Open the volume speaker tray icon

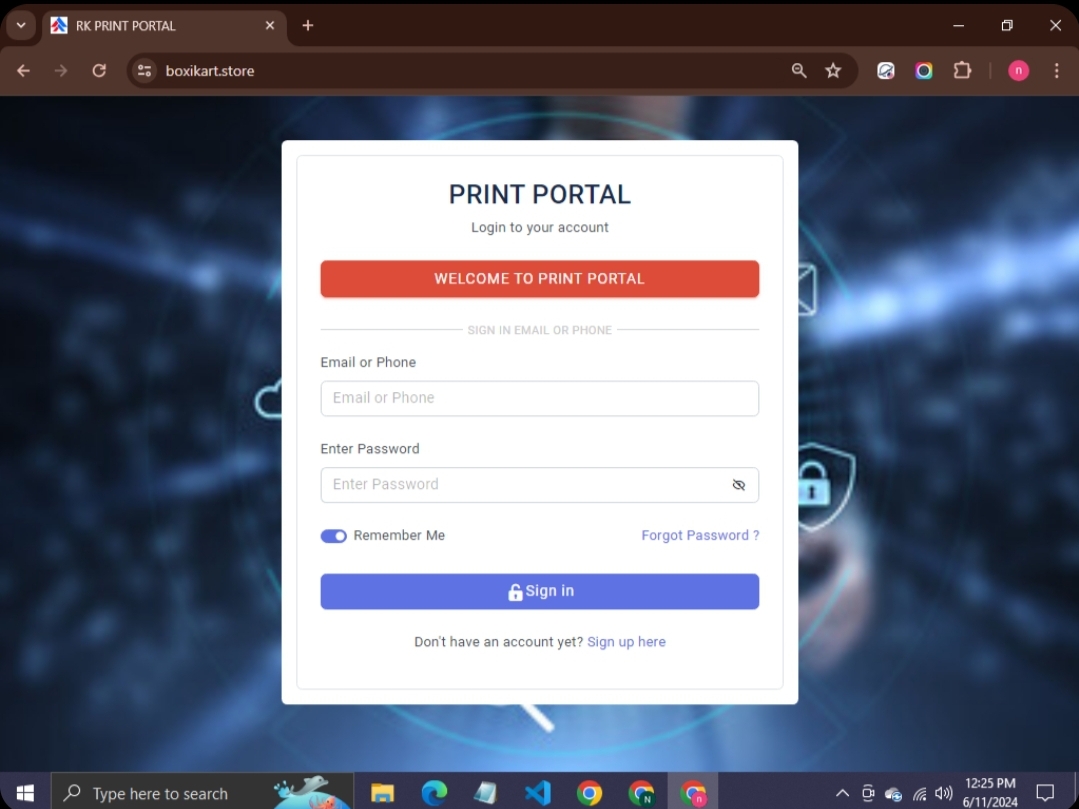[943, 793]
